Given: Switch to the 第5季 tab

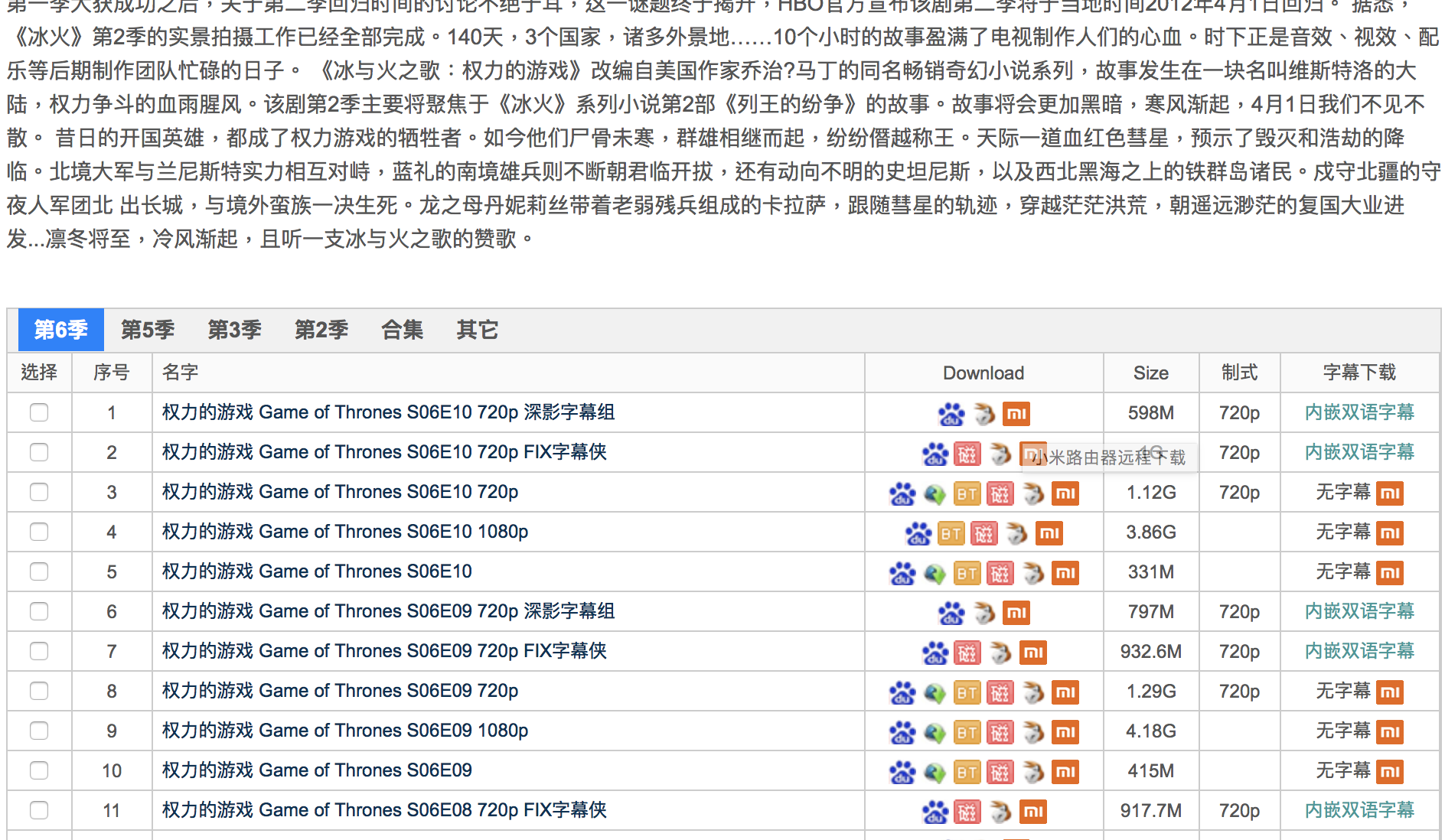Looking at the screenshot, I should coord(148,330).
